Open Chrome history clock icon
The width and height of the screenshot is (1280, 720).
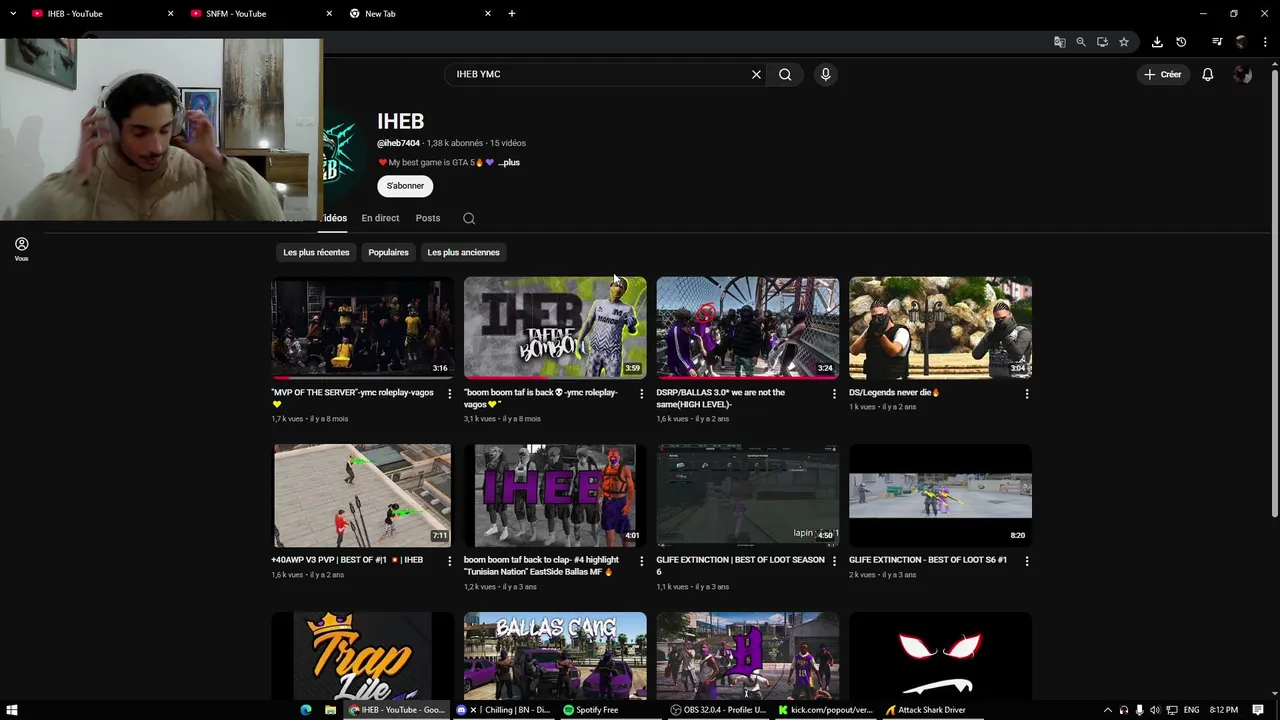(1181, 42)
